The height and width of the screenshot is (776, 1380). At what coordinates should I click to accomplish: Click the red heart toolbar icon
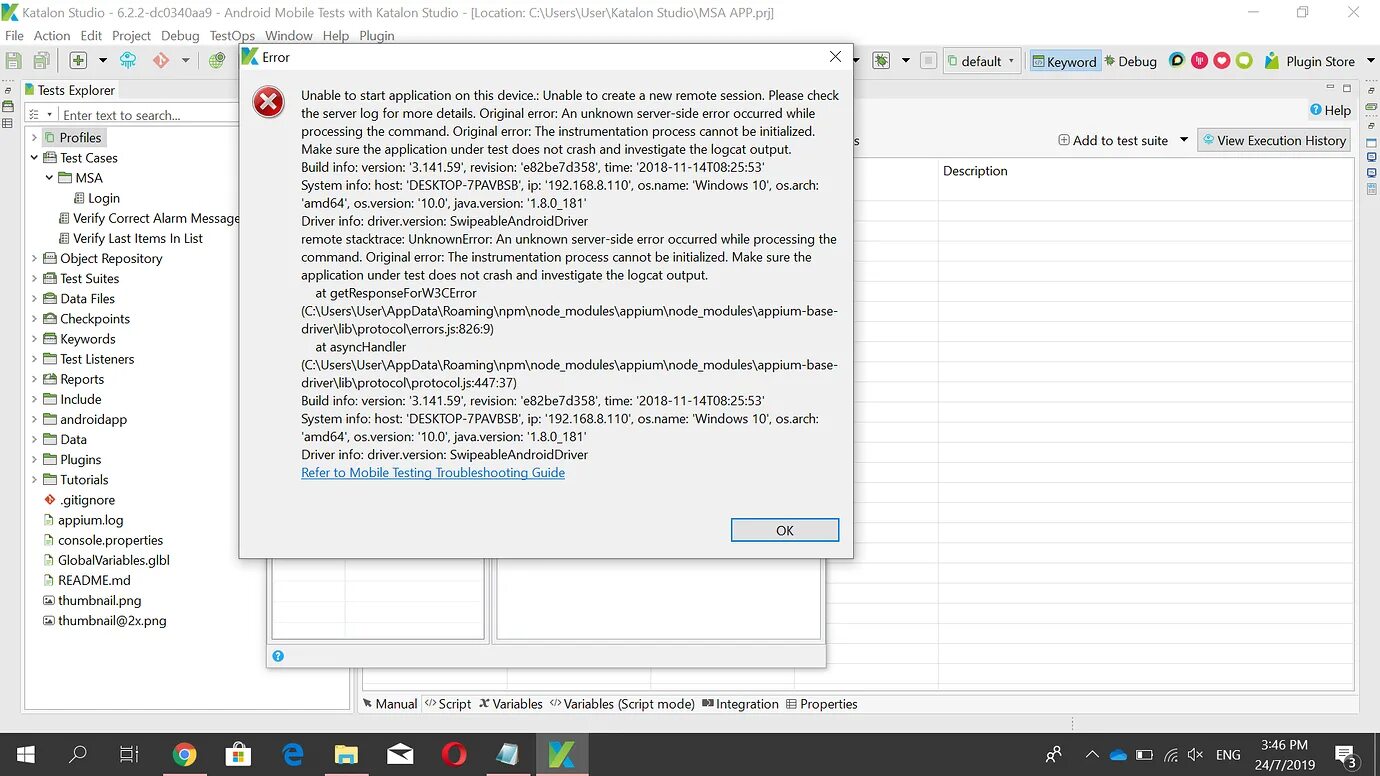[1221, 61]
